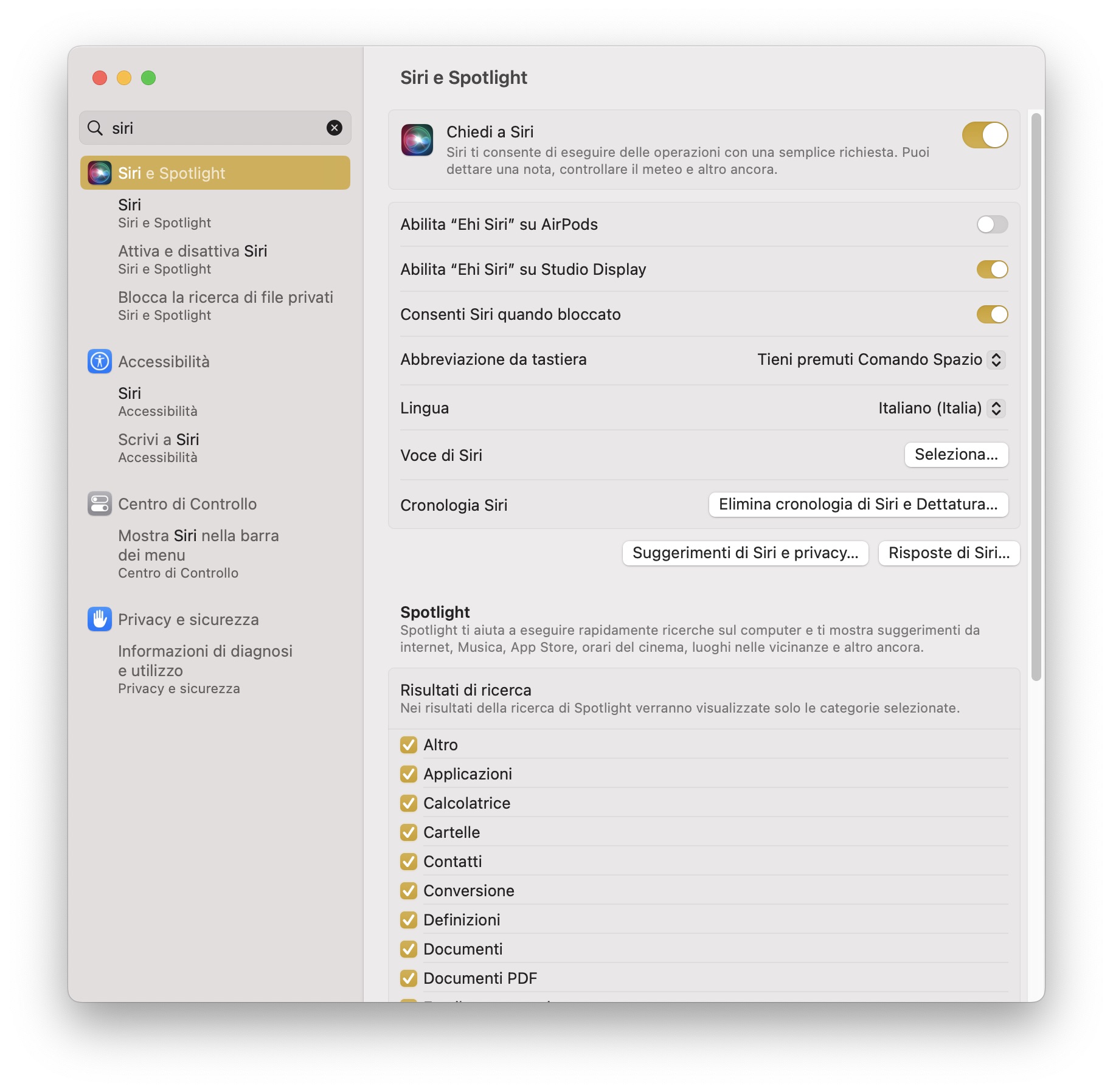Screen dimensions: 1113x1092
Task: Uncheck the Altro checkbox
Action: tap(409, 745)
